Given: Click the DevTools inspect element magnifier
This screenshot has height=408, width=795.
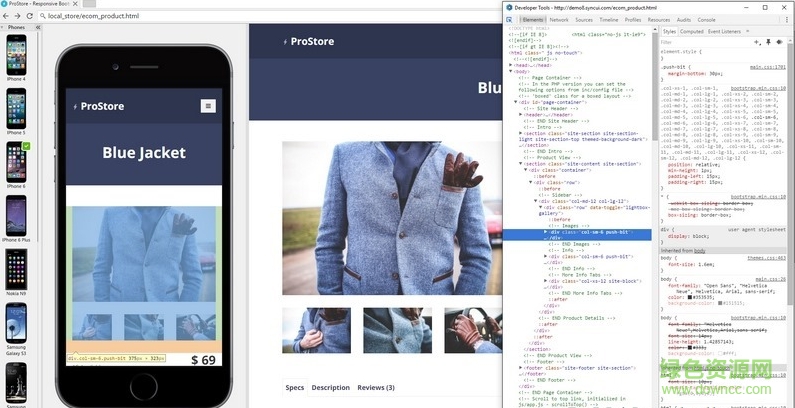Looking at the screenshot, I should point(509,20).
